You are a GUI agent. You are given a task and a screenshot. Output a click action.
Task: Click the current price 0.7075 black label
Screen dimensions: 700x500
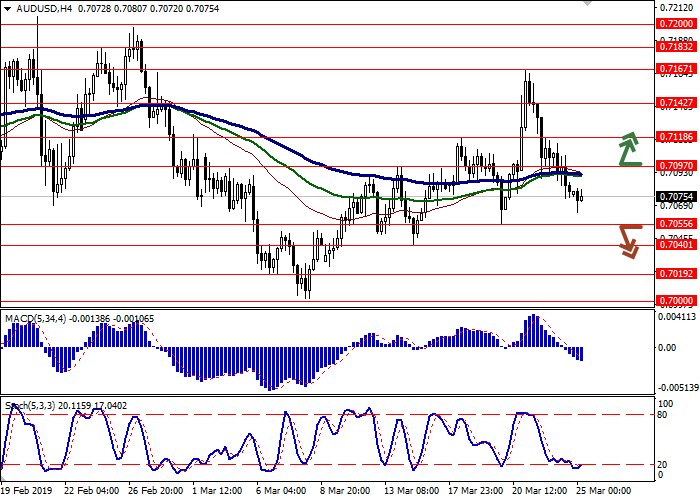675,197
